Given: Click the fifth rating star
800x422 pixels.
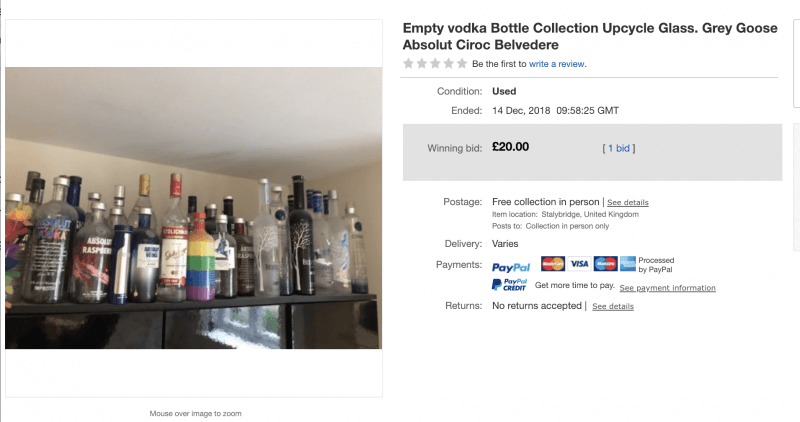Looking at the screenshot, I should 461,64.
